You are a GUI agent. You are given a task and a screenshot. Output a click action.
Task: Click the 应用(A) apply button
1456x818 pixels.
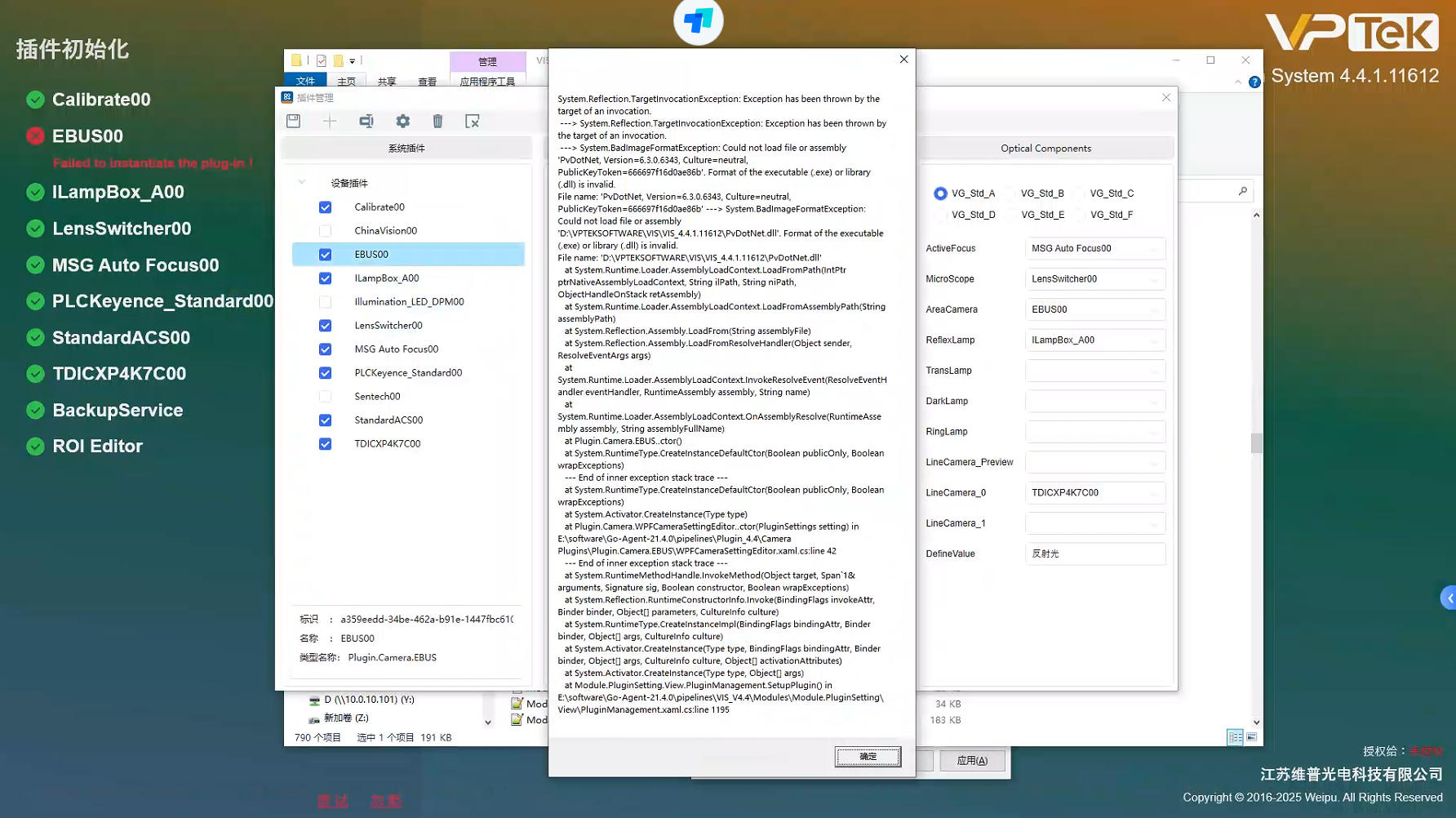pos(971,761)
